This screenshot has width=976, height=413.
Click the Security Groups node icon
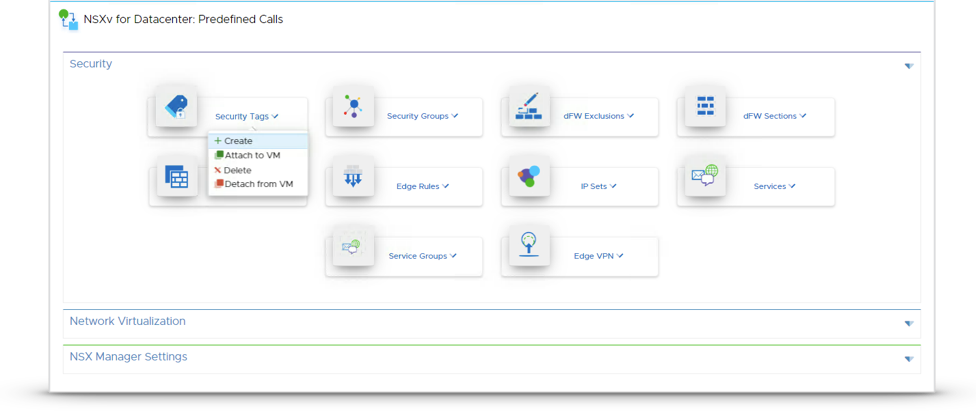(x=353, y=107)
